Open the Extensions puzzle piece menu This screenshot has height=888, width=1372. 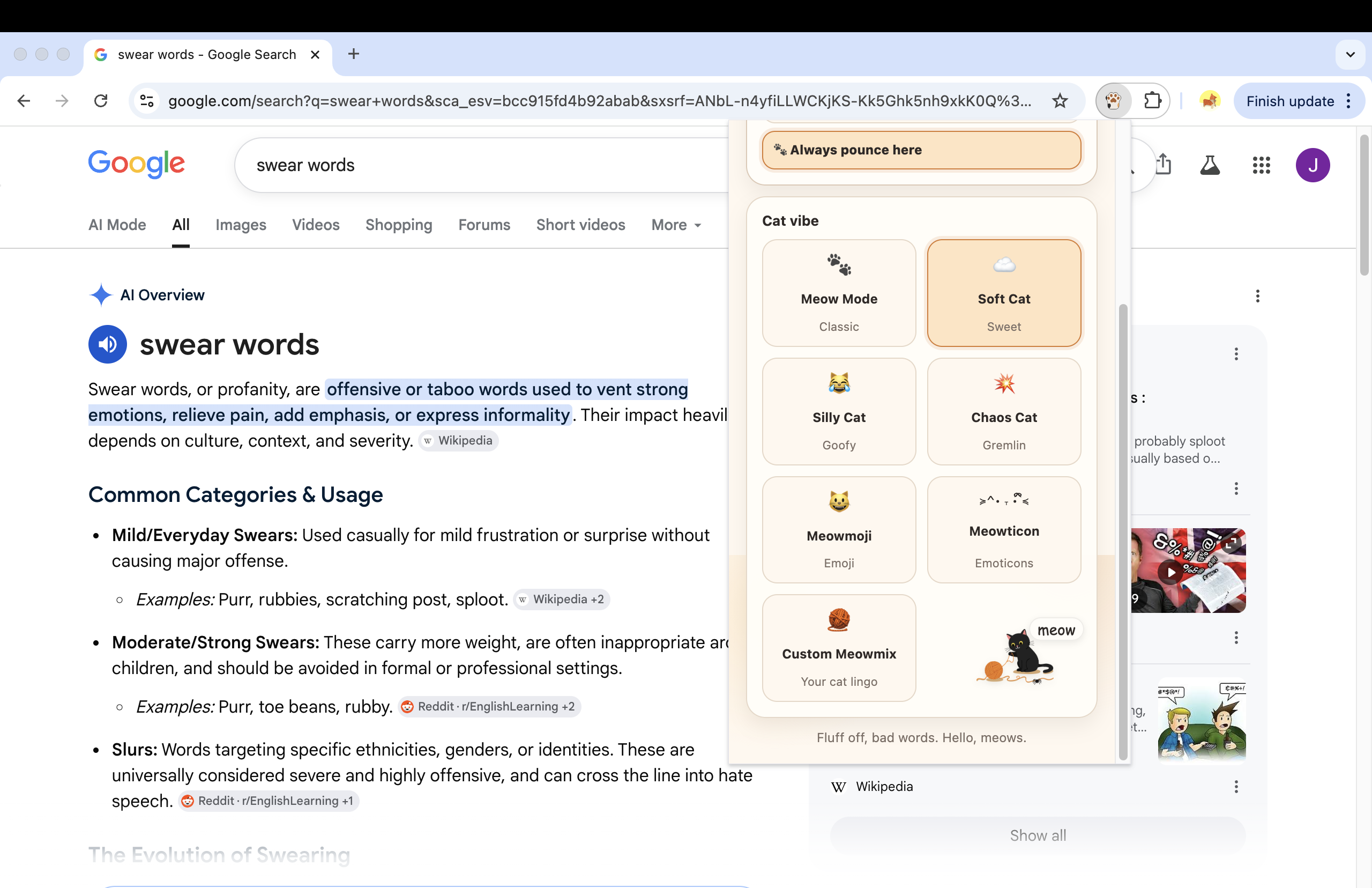(x=1152, y=101)
